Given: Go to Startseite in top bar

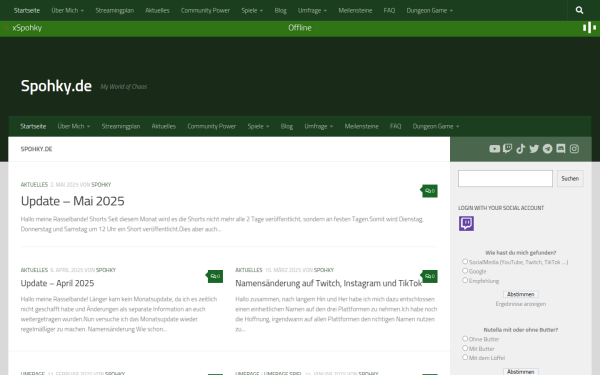Looking at the screenshot, I should 27,10.
